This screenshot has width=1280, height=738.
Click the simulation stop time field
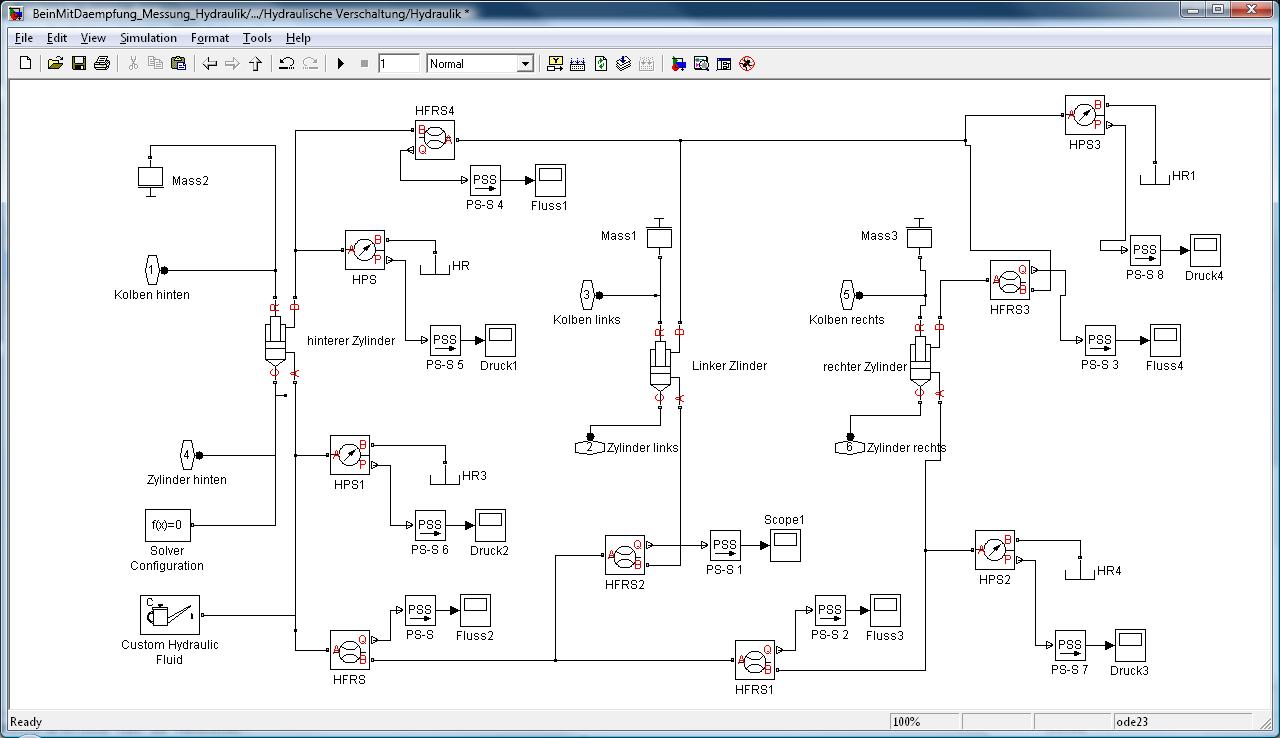[398, 63]
